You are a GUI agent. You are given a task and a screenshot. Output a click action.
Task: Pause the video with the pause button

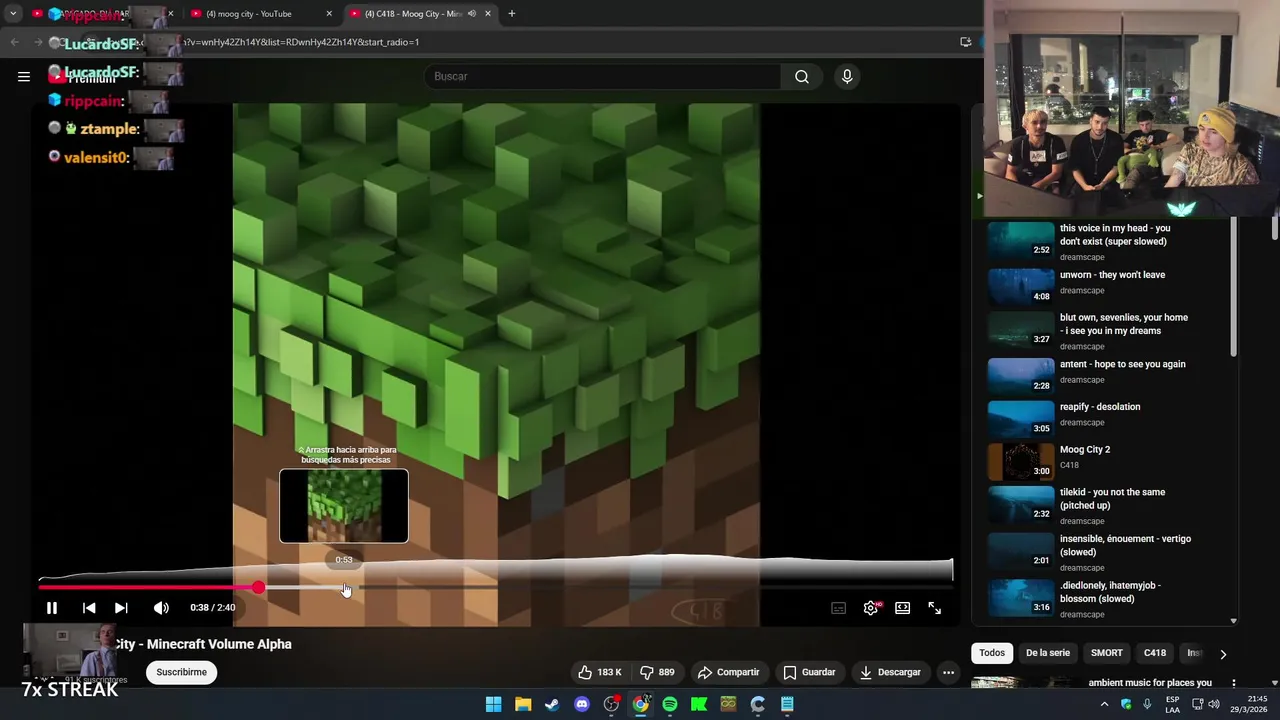coord(52,608)
